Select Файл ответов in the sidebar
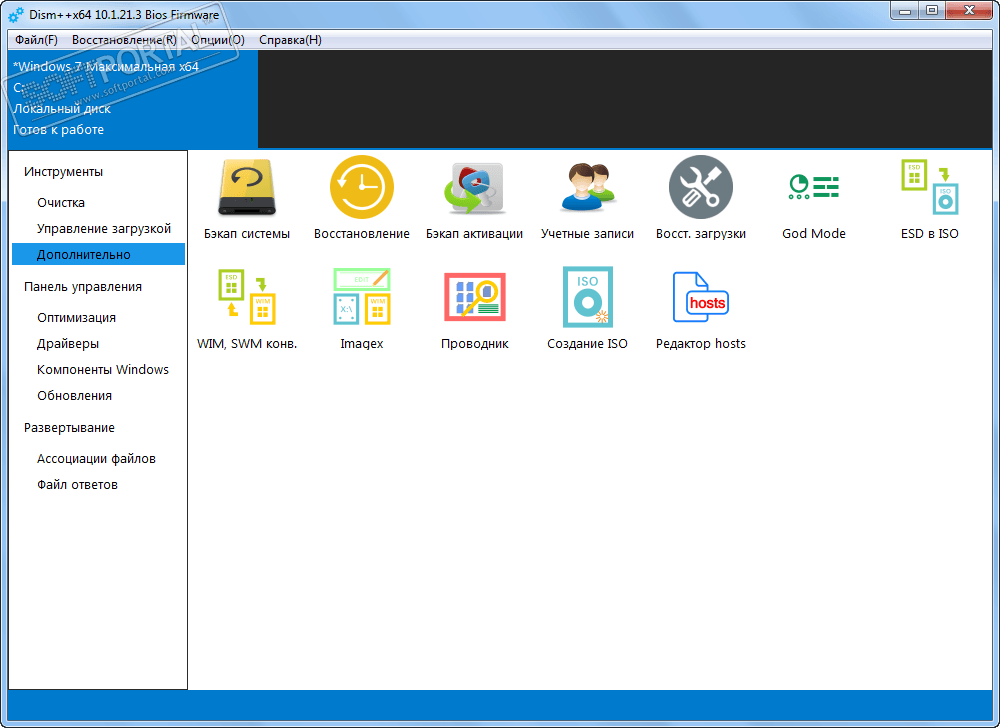 coord(77,485)
